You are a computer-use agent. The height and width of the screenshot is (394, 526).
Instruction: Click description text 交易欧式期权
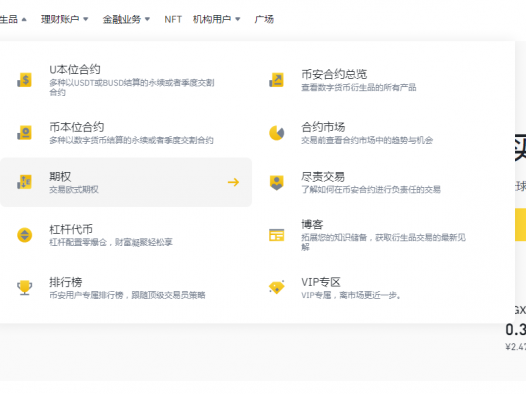click(74, 189)
